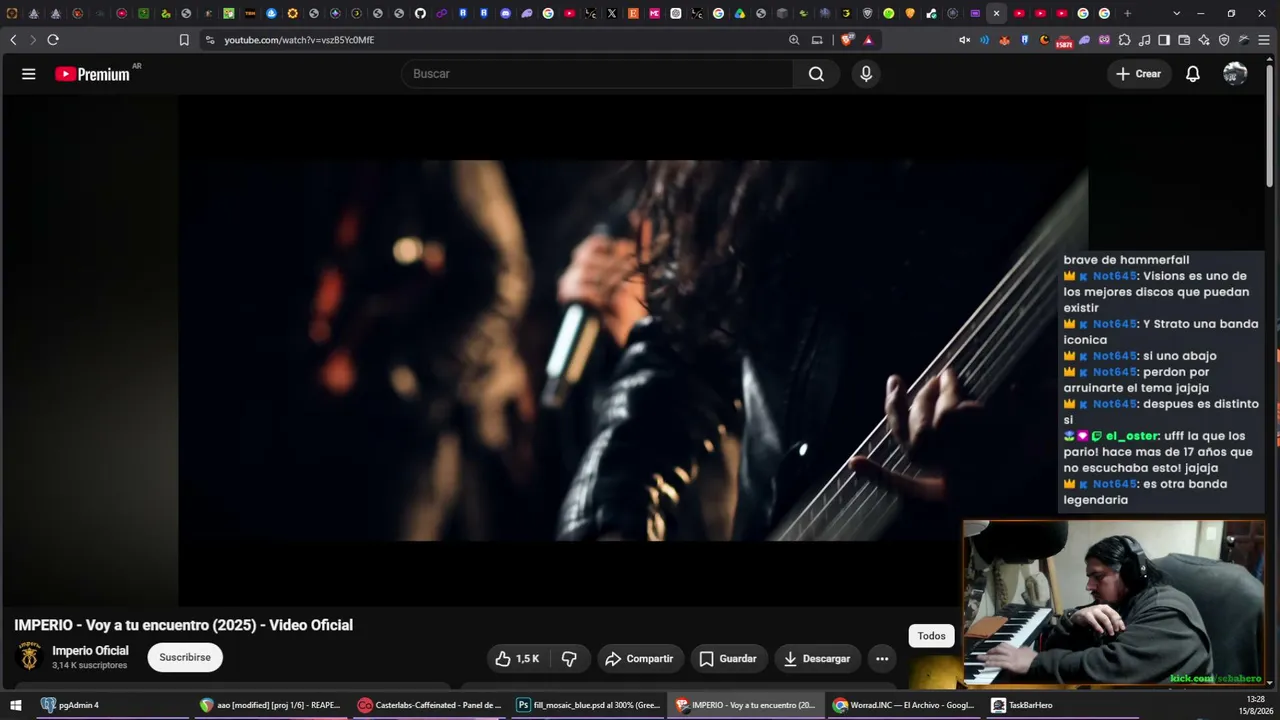Image resolution: width=1280 pixels, height=720 pixels.
Task: View site information next to URL
Action: point(210,40)
